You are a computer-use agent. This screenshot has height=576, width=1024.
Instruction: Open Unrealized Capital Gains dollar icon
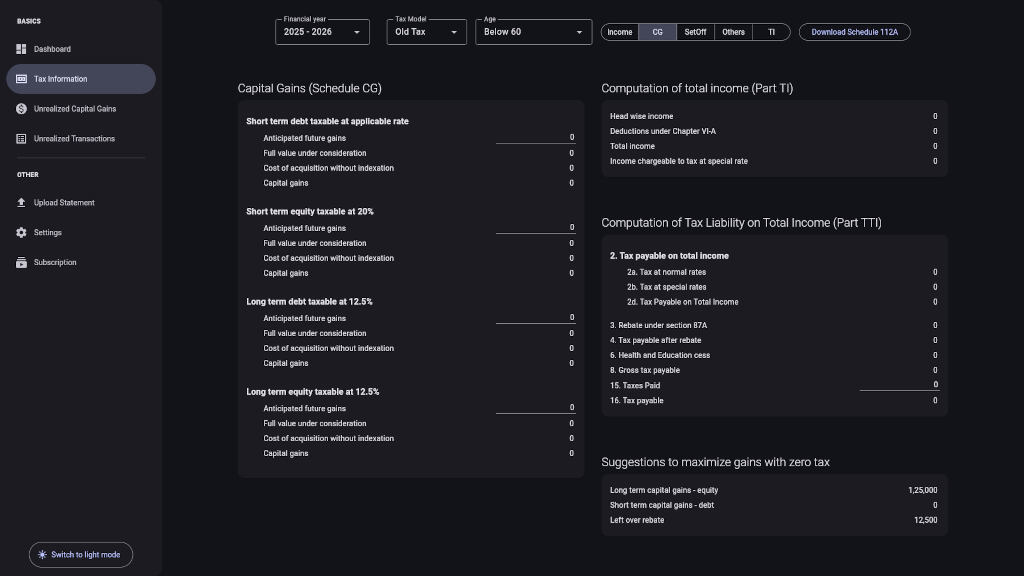(x=22, y=109)
